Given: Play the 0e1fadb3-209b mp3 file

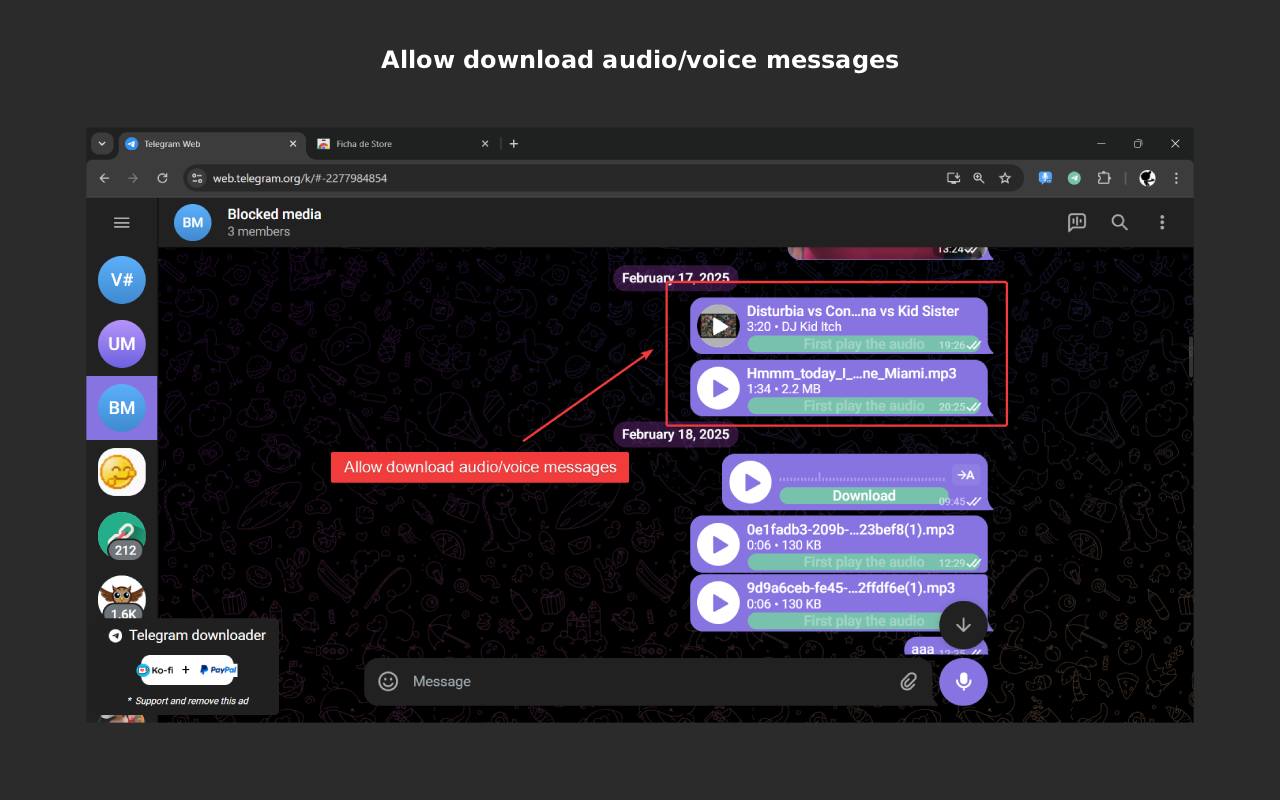Looking at the screenshot, I should click(x=718, y=543).
